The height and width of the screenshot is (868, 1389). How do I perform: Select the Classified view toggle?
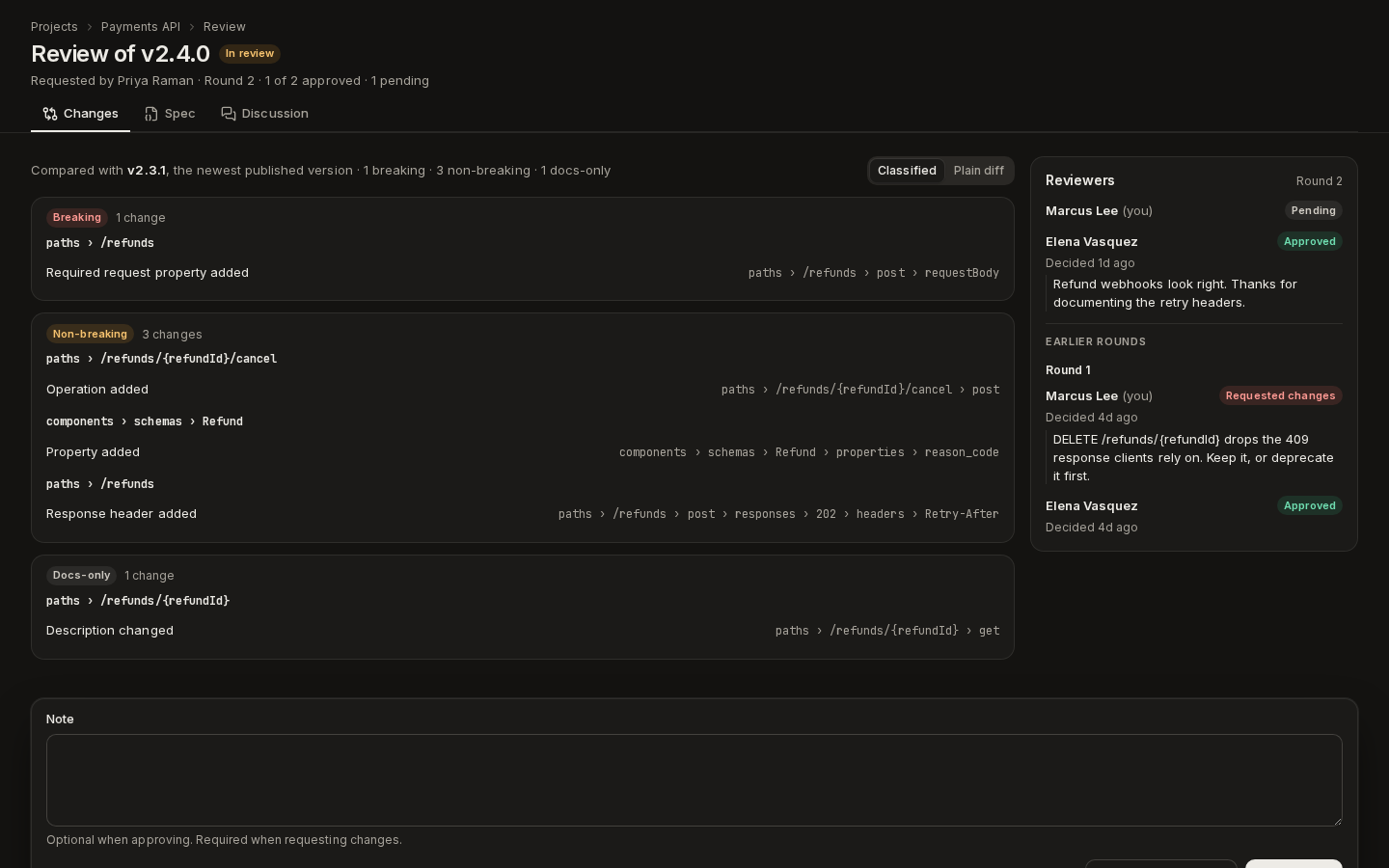pyautogui.click(x=907, y=171)
